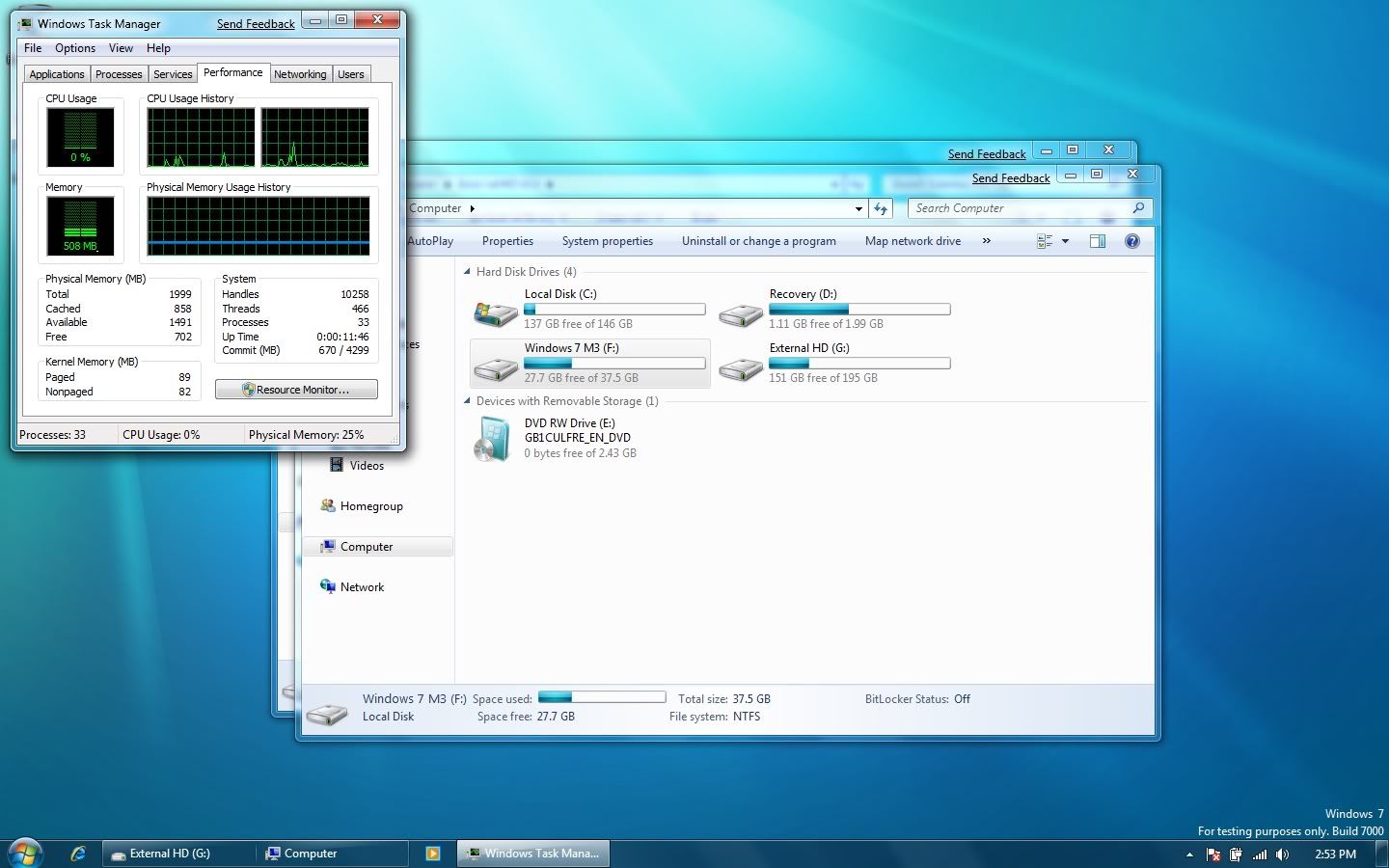Click the clock showing 2:53 PM
The image size is (1389, 868).
[1335, 854]
